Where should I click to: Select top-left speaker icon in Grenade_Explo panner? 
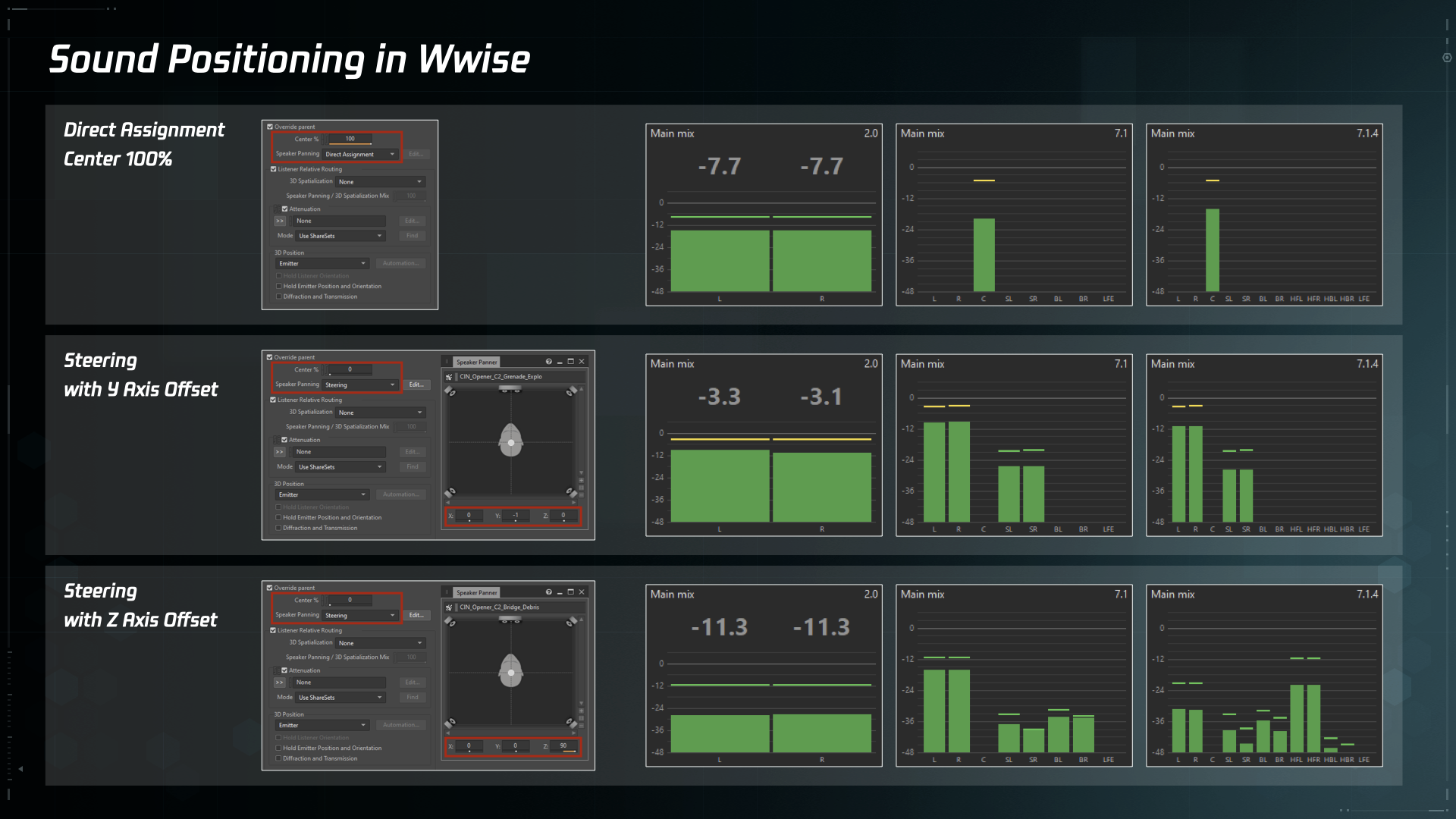[450, 391]
